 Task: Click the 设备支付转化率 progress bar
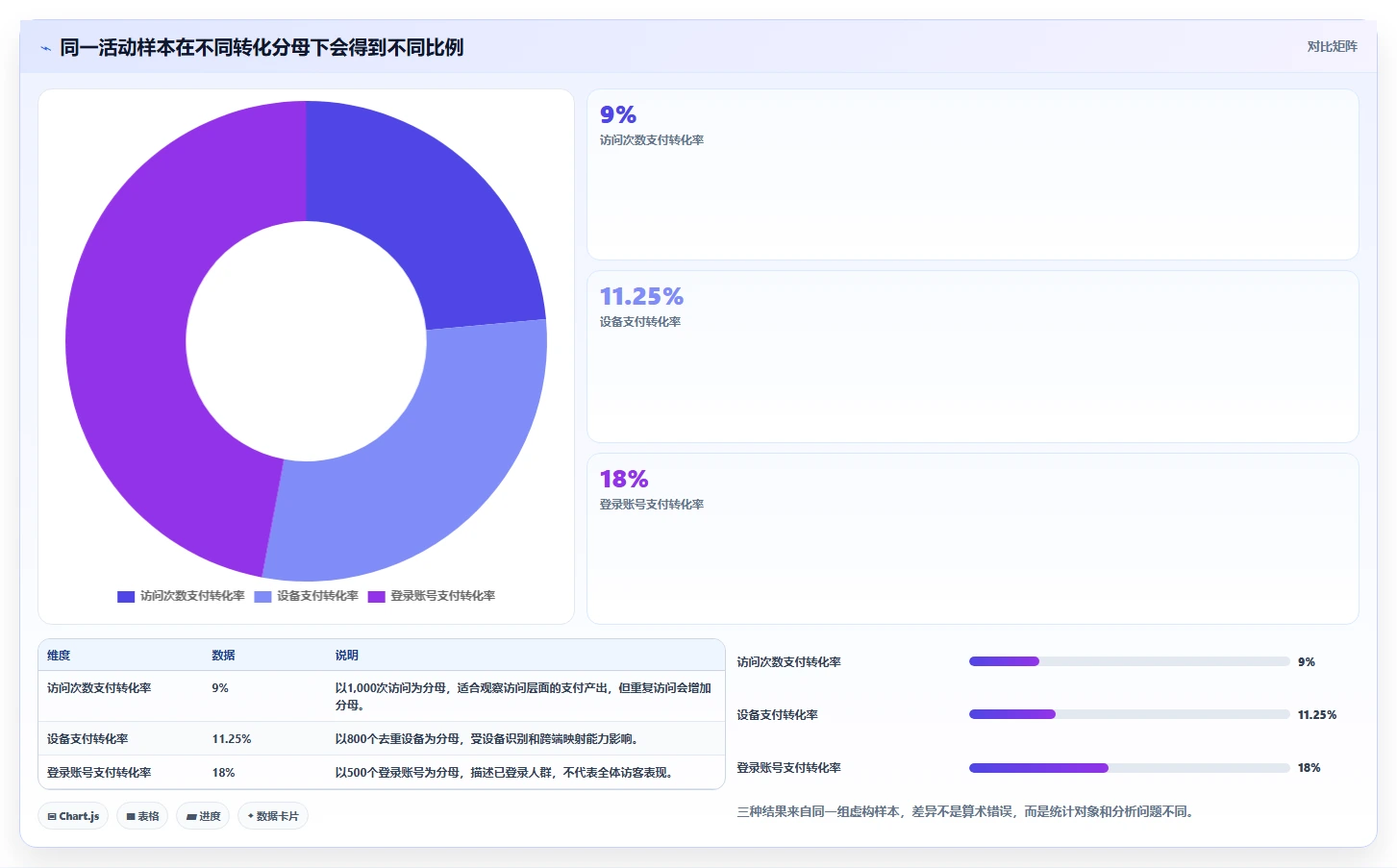[1129, 714]
